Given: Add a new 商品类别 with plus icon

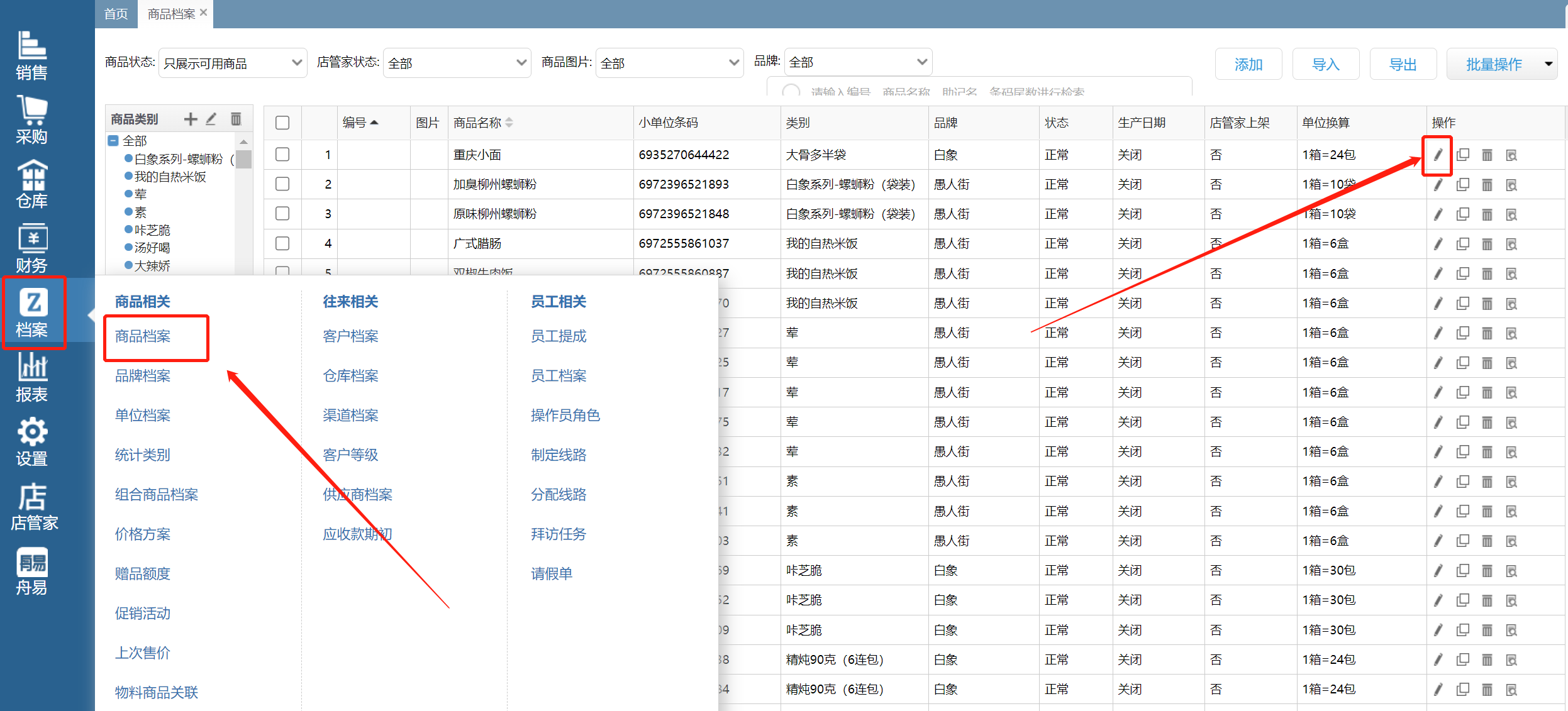Looking at the screenshot, I should (191, 119).
